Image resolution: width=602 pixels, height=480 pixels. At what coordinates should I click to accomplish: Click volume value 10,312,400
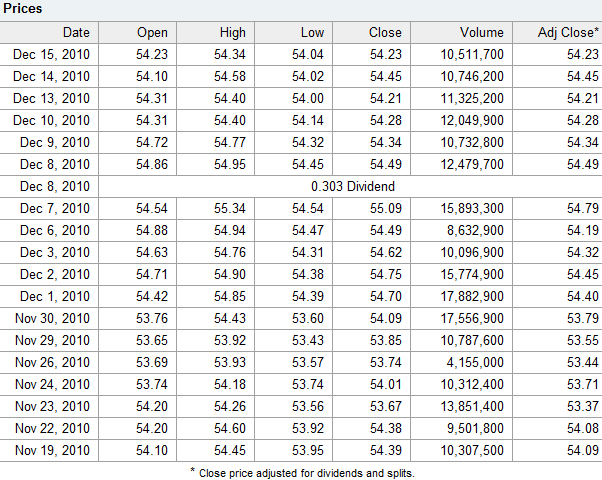tap(472, 384)
